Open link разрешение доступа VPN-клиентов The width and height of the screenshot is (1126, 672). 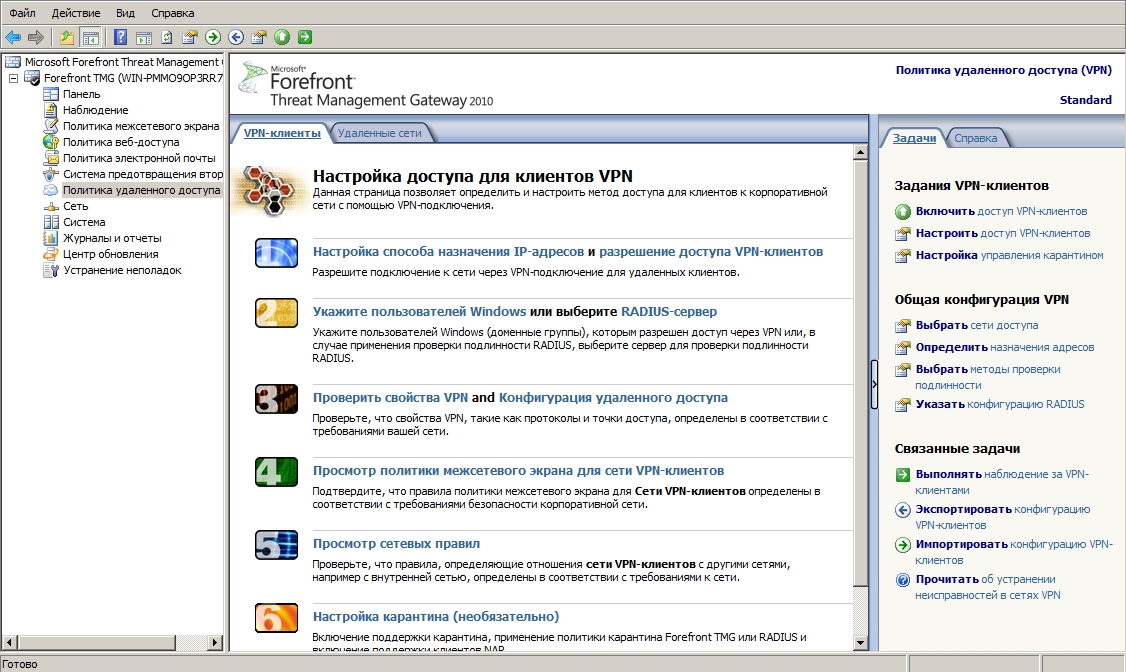(711, 251)
